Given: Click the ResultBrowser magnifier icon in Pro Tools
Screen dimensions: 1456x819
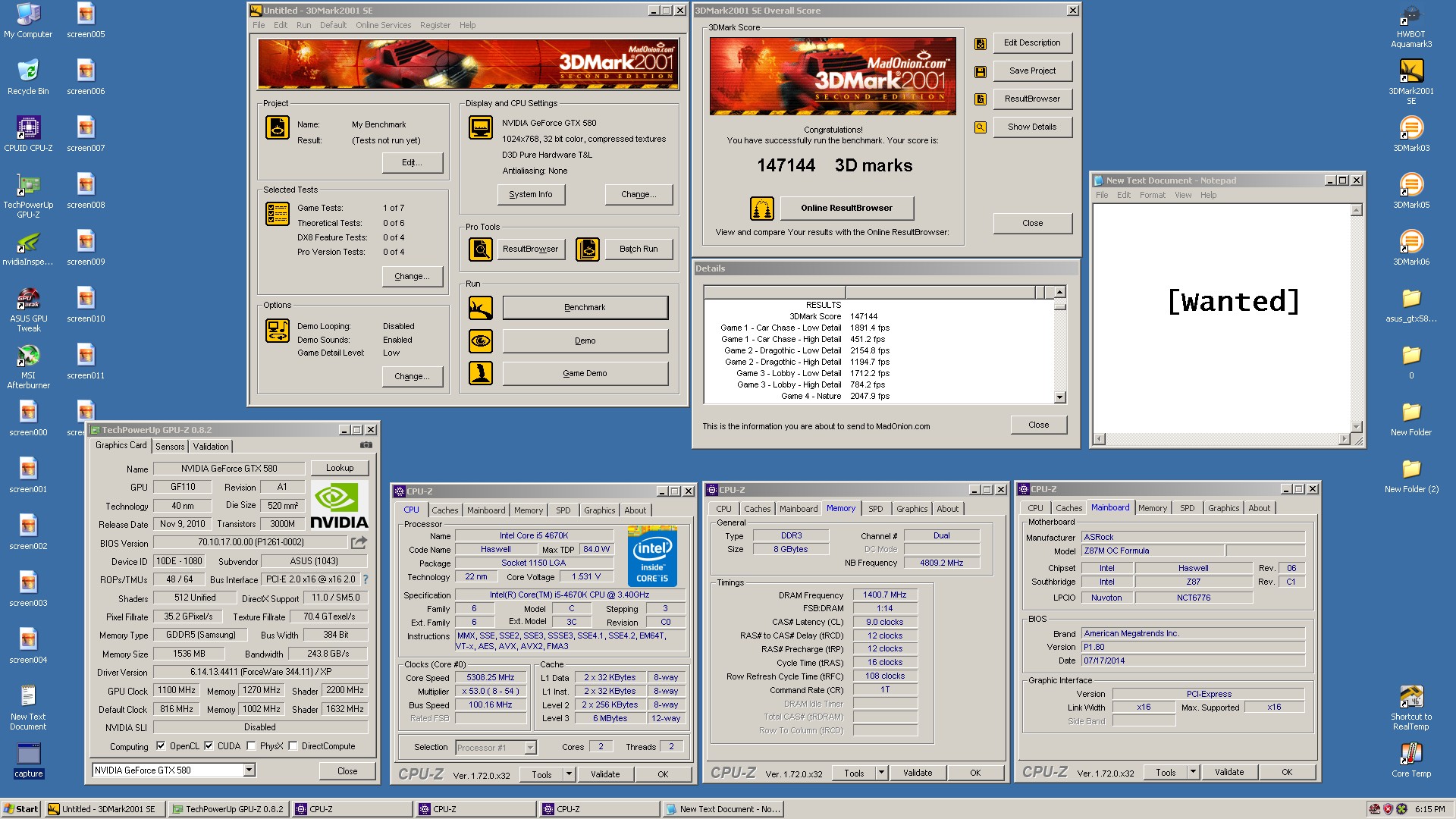Looking at the screenshot, I should (481, 249).
